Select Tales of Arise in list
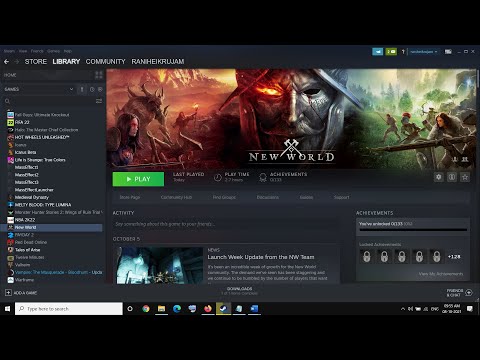Image resolution: width=480 pixels, height=360 pixels. click(x=27, y=250)
